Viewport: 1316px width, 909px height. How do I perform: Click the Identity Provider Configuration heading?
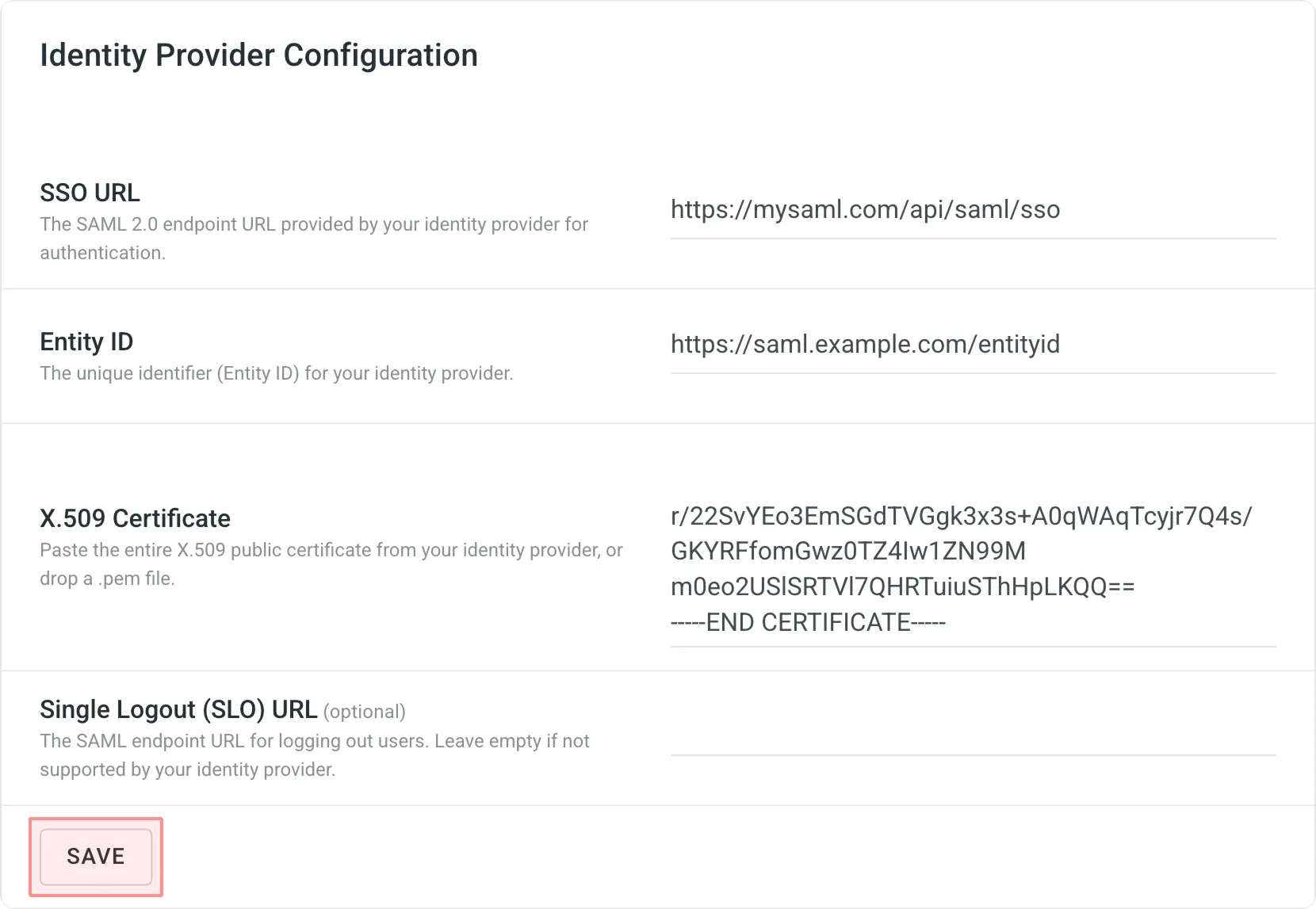click(259, 55)
